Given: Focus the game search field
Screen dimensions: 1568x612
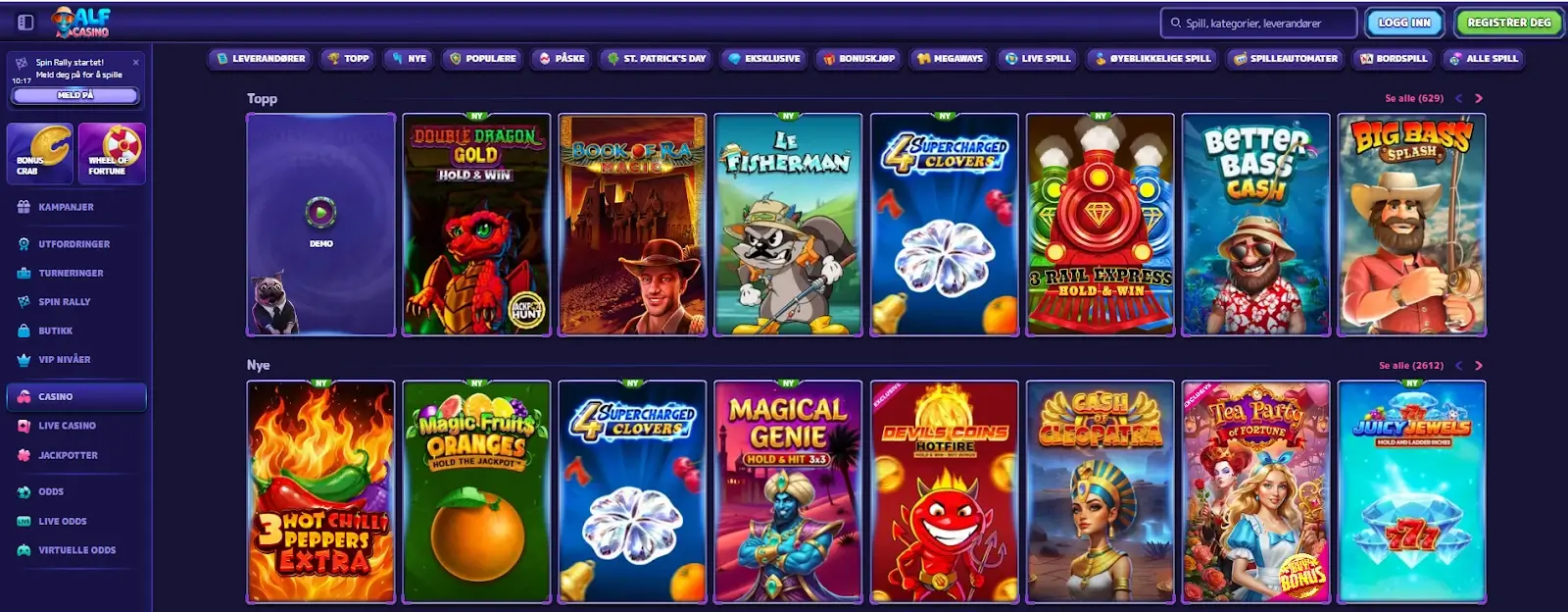Looking at the screenshot, I should pyautogui.click(x=1258, y=23).
